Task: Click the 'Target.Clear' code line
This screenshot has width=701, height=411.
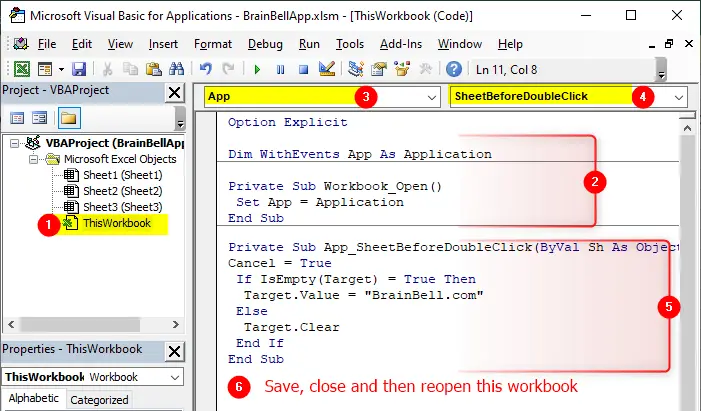Action: pyautogui.click(x=291, y=327)
